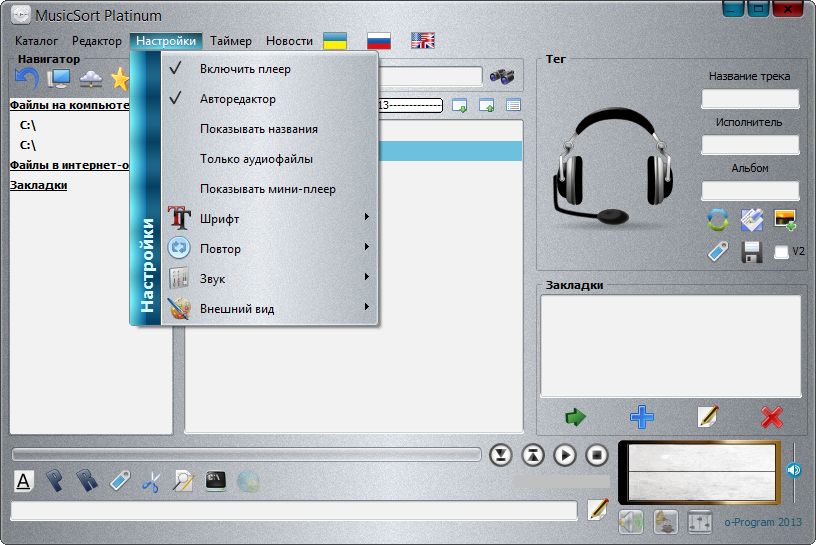This screenshot has width=816, height=545.
Task: Add a bookmark with the blue plus
Action: (x=641, y=416)
